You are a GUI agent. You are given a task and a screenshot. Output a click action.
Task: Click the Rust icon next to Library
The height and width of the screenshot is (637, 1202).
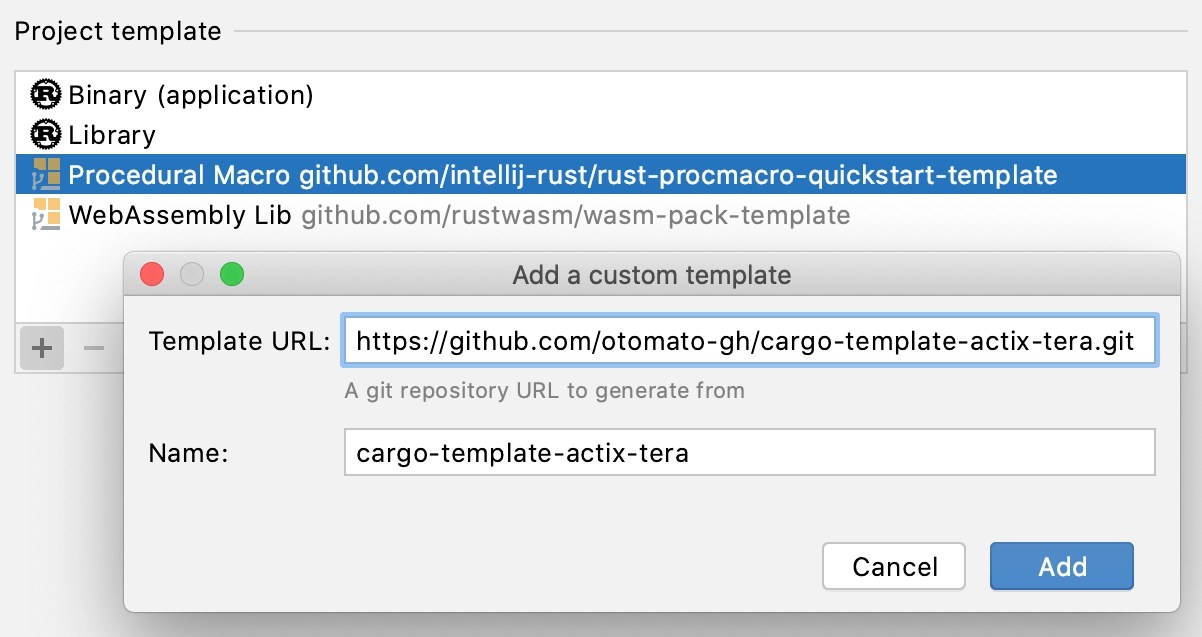pos(45,135)
